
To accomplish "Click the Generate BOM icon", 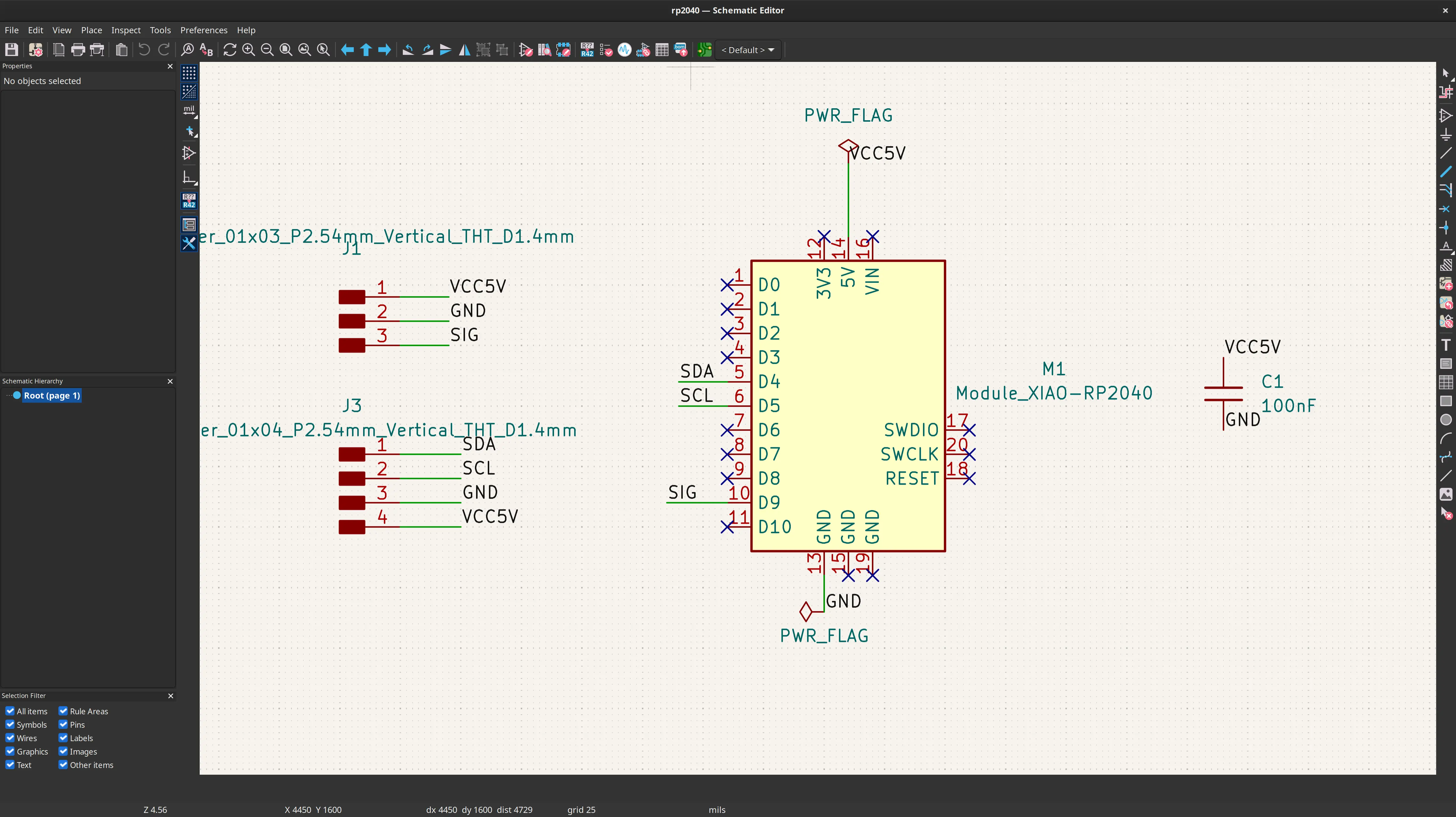I will pos(680,50).
